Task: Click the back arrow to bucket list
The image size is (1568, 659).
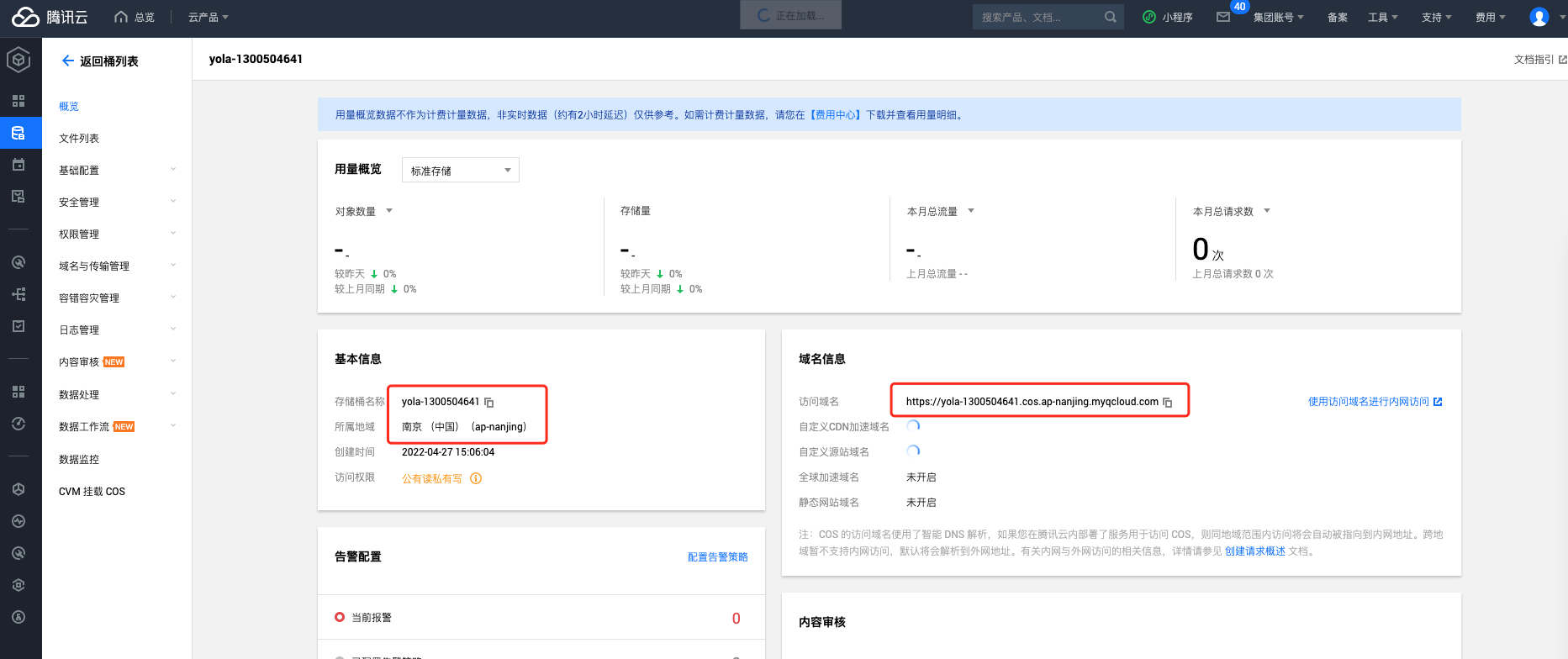Action: point(68,61)
